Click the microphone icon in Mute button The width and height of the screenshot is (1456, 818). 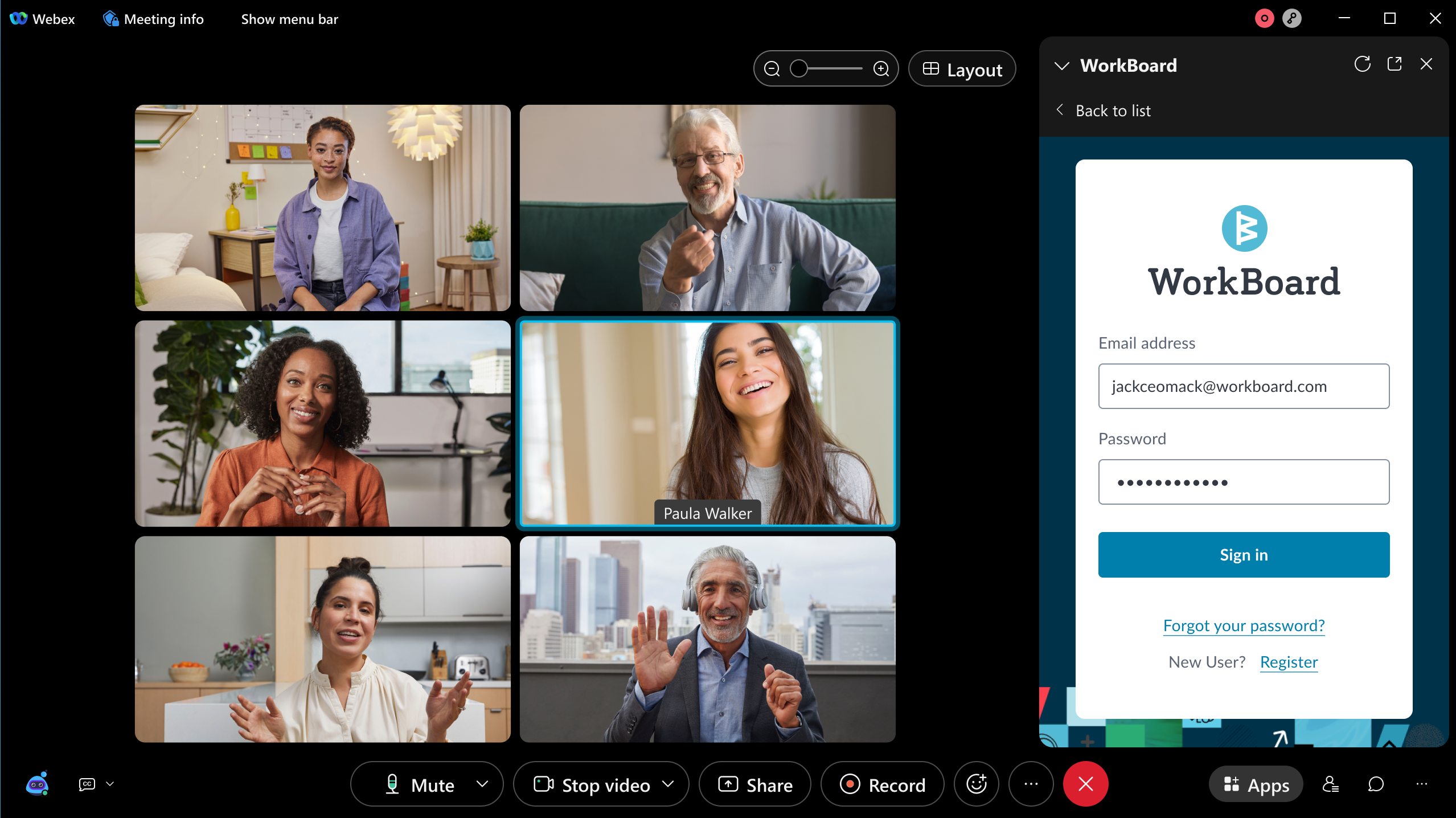pyautogui.click(x=392, y=784)
